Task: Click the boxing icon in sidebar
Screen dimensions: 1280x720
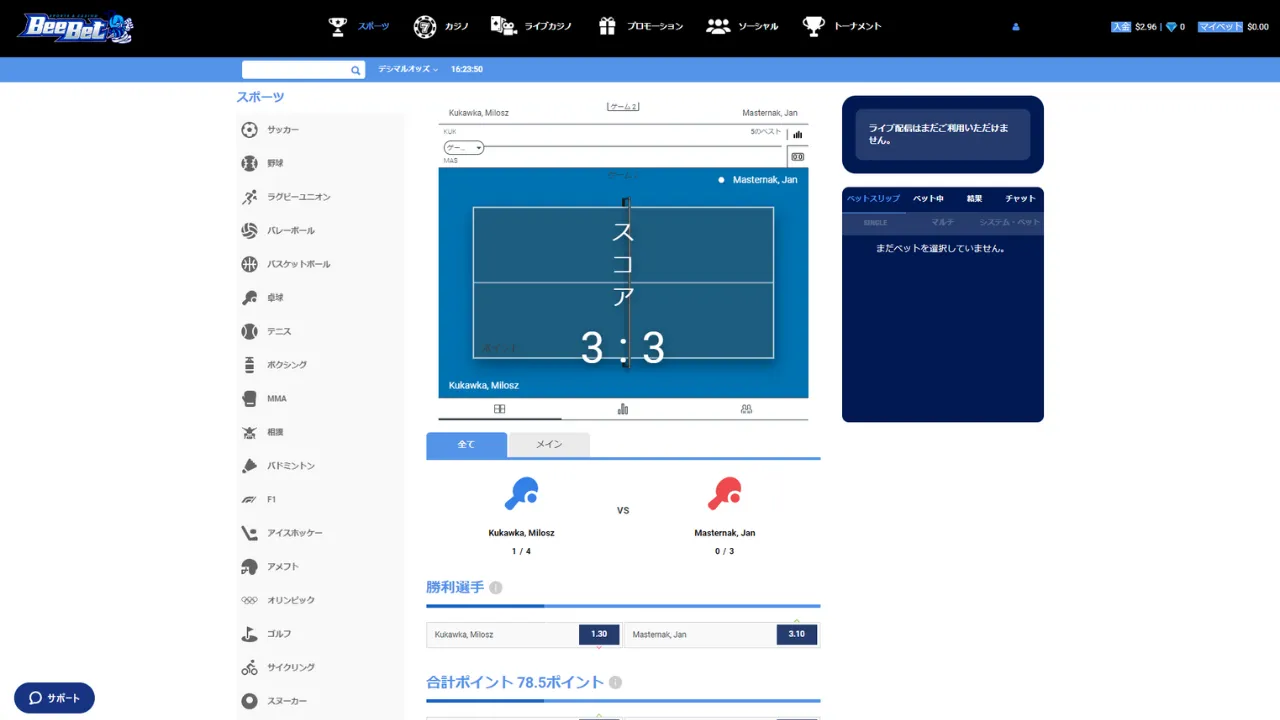Action: click(x=249, y=365)
